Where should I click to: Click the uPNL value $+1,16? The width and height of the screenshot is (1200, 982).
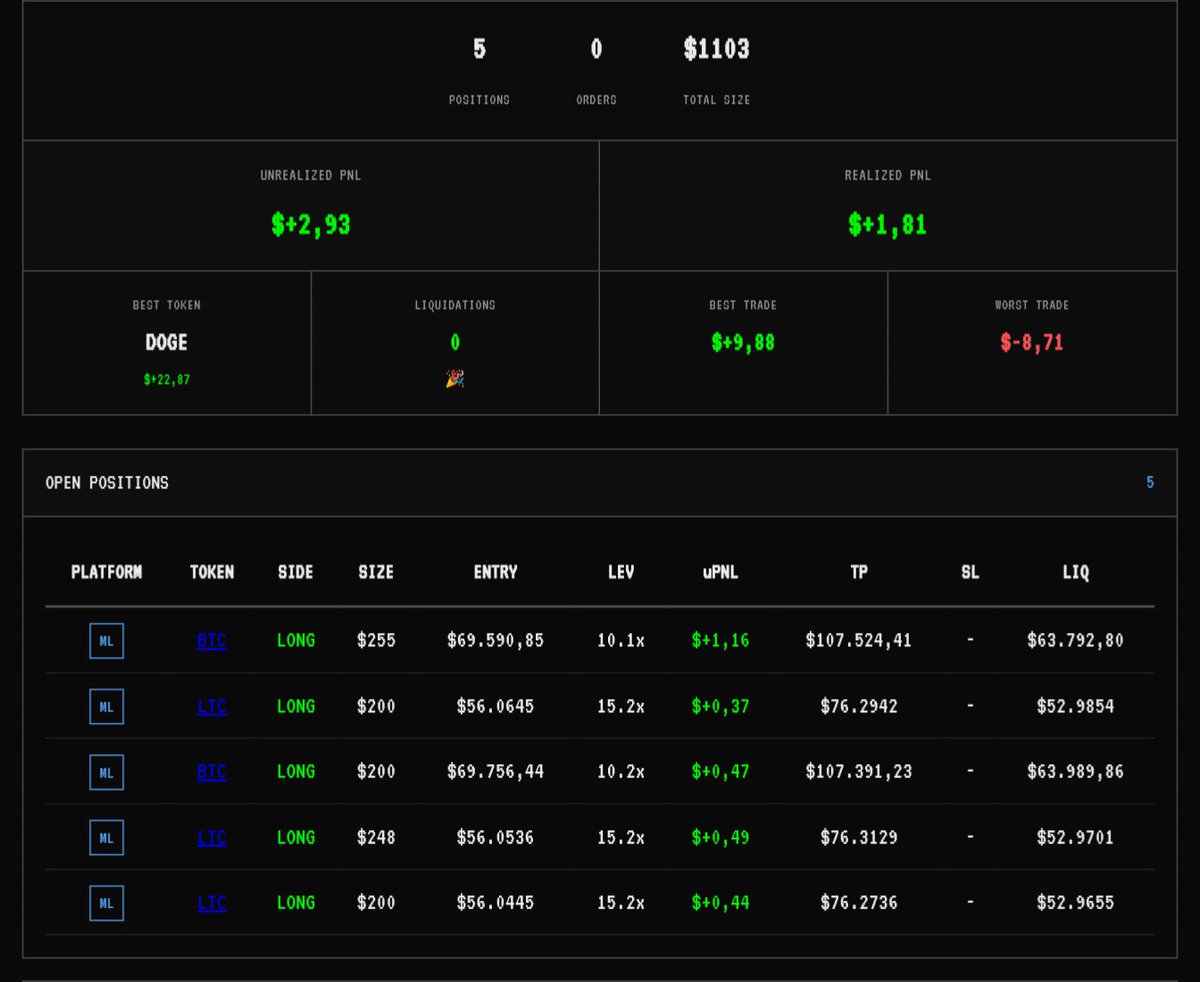pyautogui.click(x=720, y=641)
